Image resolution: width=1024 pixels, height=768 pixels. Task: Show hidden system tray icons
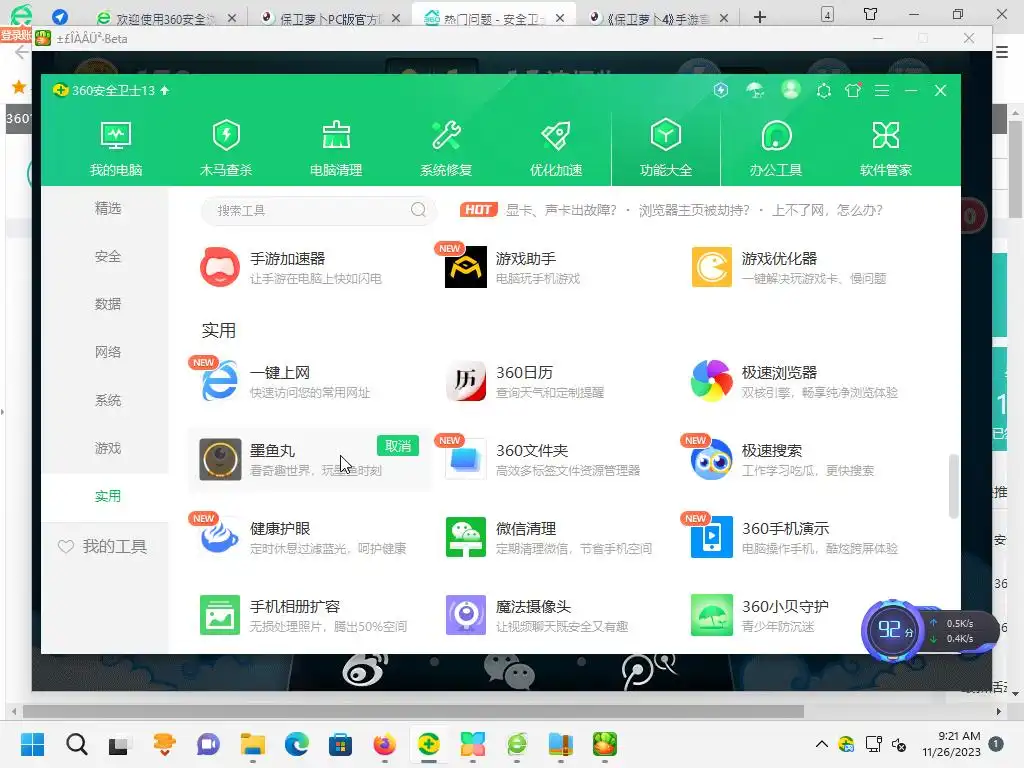pos(822,744)
